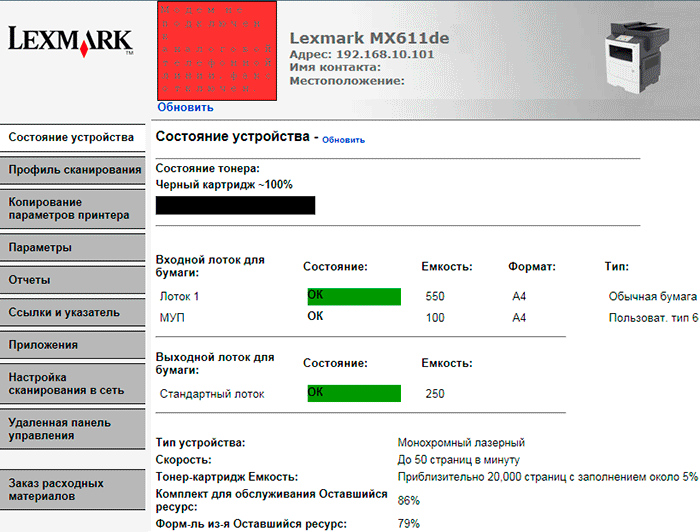Viewport: 700px width, 532px height.
Task: Click the output capacity value 250
Action: click(435, 394)
